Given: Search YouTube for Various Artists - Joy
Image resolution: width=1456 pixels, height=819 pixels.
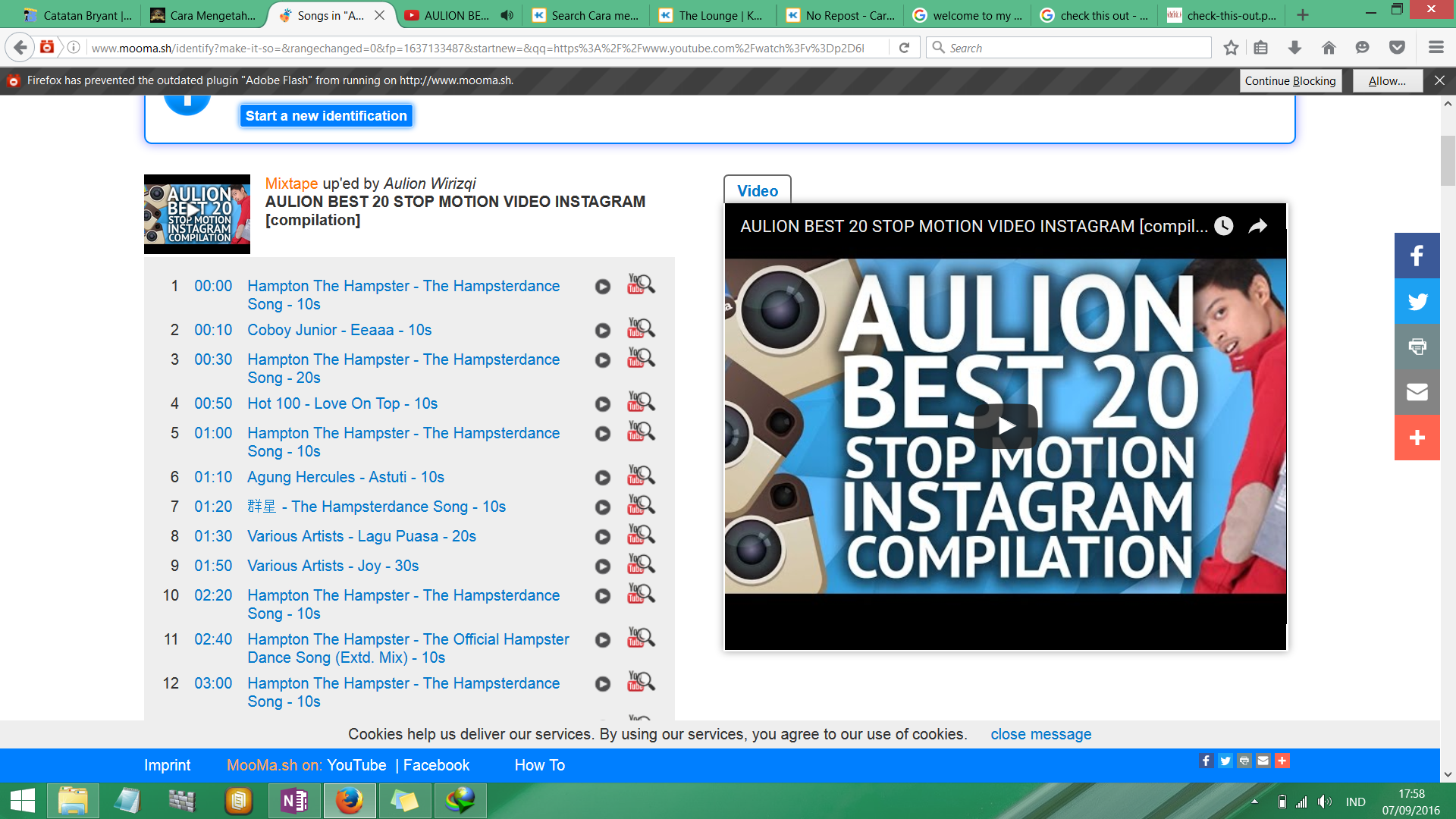Looking at the screenshot, I should 641,564.
